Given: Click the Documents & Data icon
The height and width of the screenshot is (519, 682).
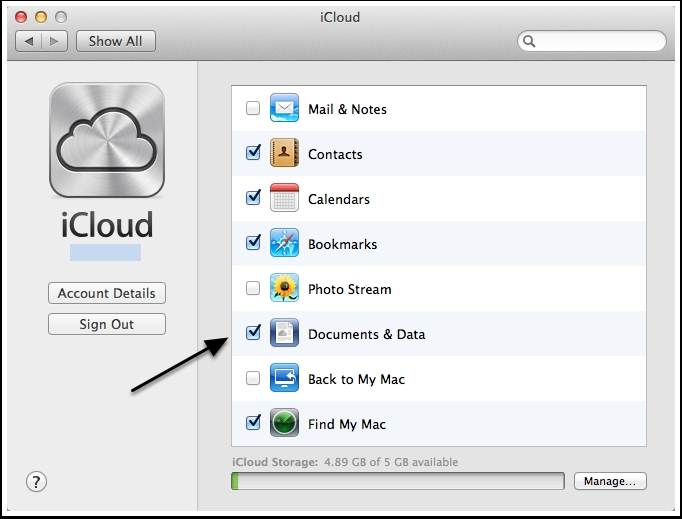Looking at the screenshot, I should pyautogui.click(x=284, y=333).
